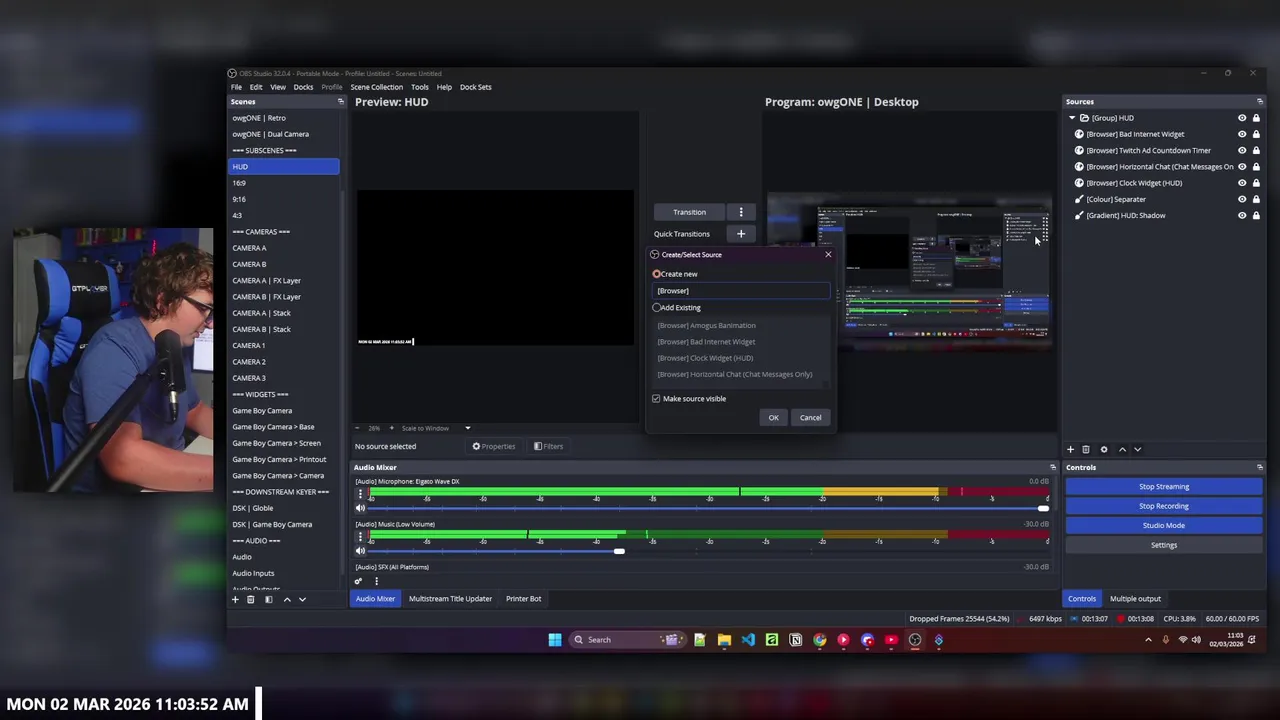Hide the [Gradient] HUD: Shadow eye

(1242, 215)
